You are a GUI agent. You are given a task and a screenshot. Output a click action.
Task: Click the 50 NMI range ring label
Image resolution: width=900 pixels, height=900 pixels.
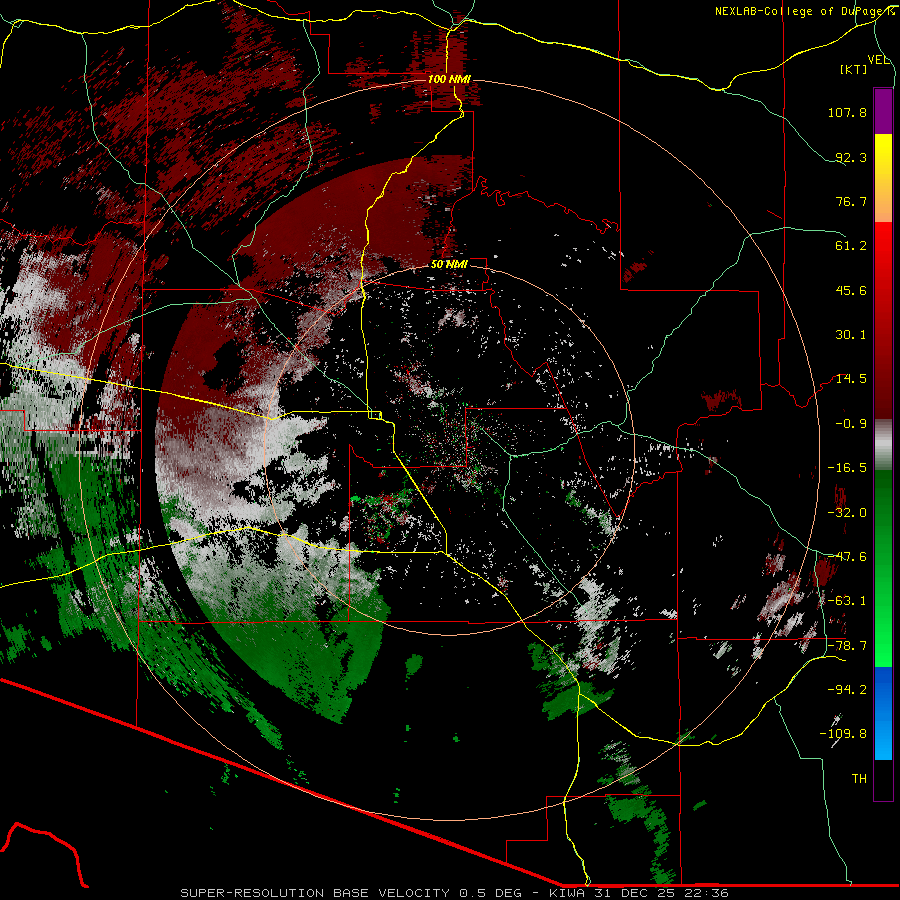(449, 264)
